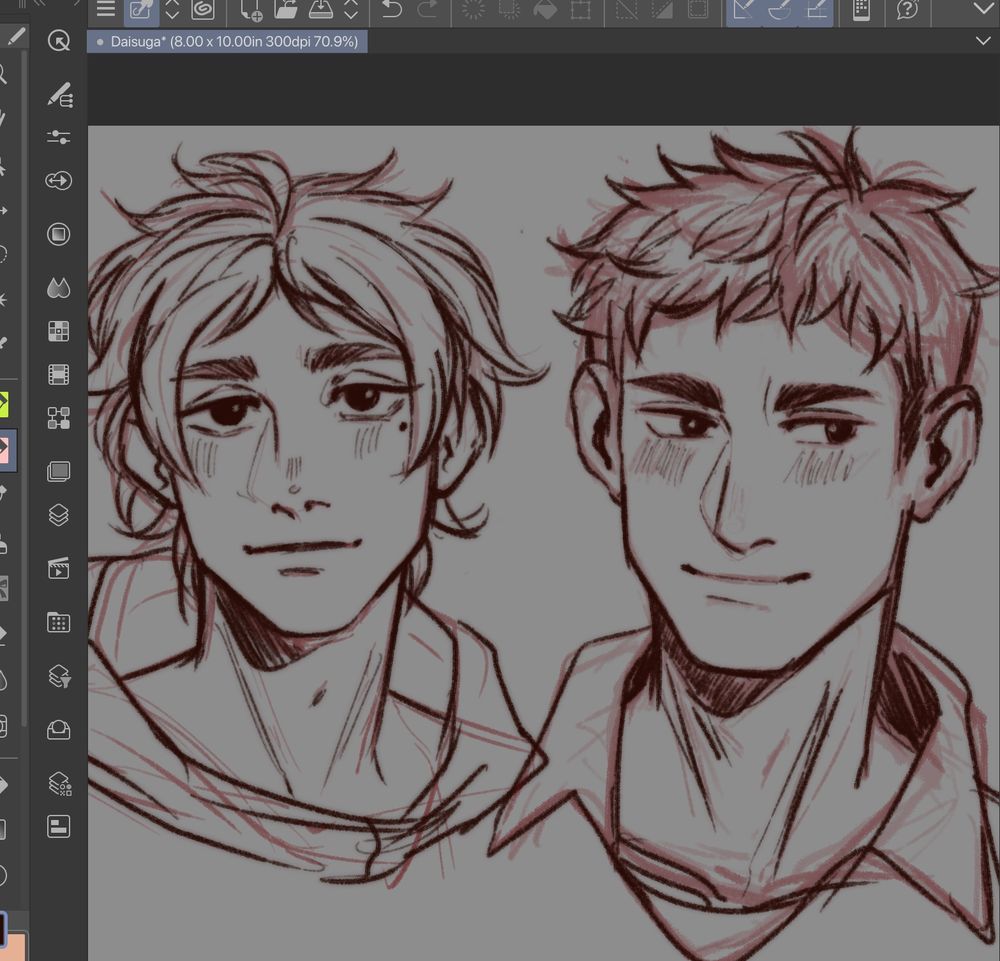This screenshot has width=1000, height=961.
Task: Open the color mixing droplets palette icon
Action: coord(59,288)
